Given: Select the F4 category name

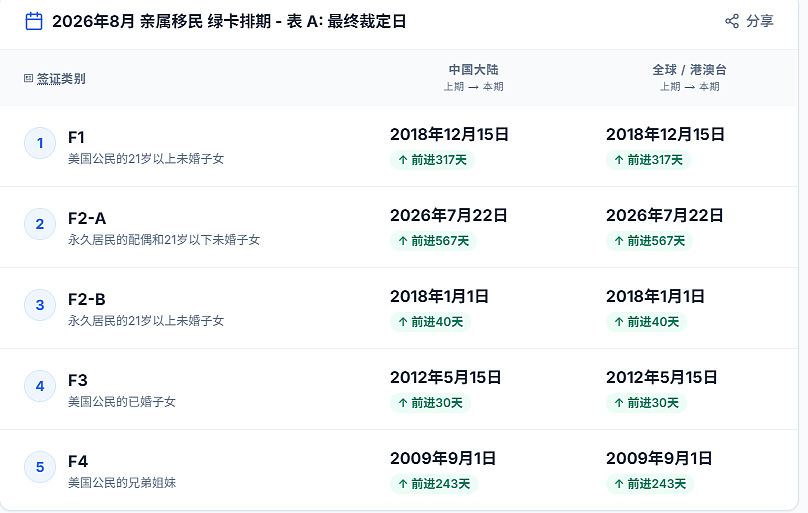Looking at the screenshot, I should coord(78,461).
